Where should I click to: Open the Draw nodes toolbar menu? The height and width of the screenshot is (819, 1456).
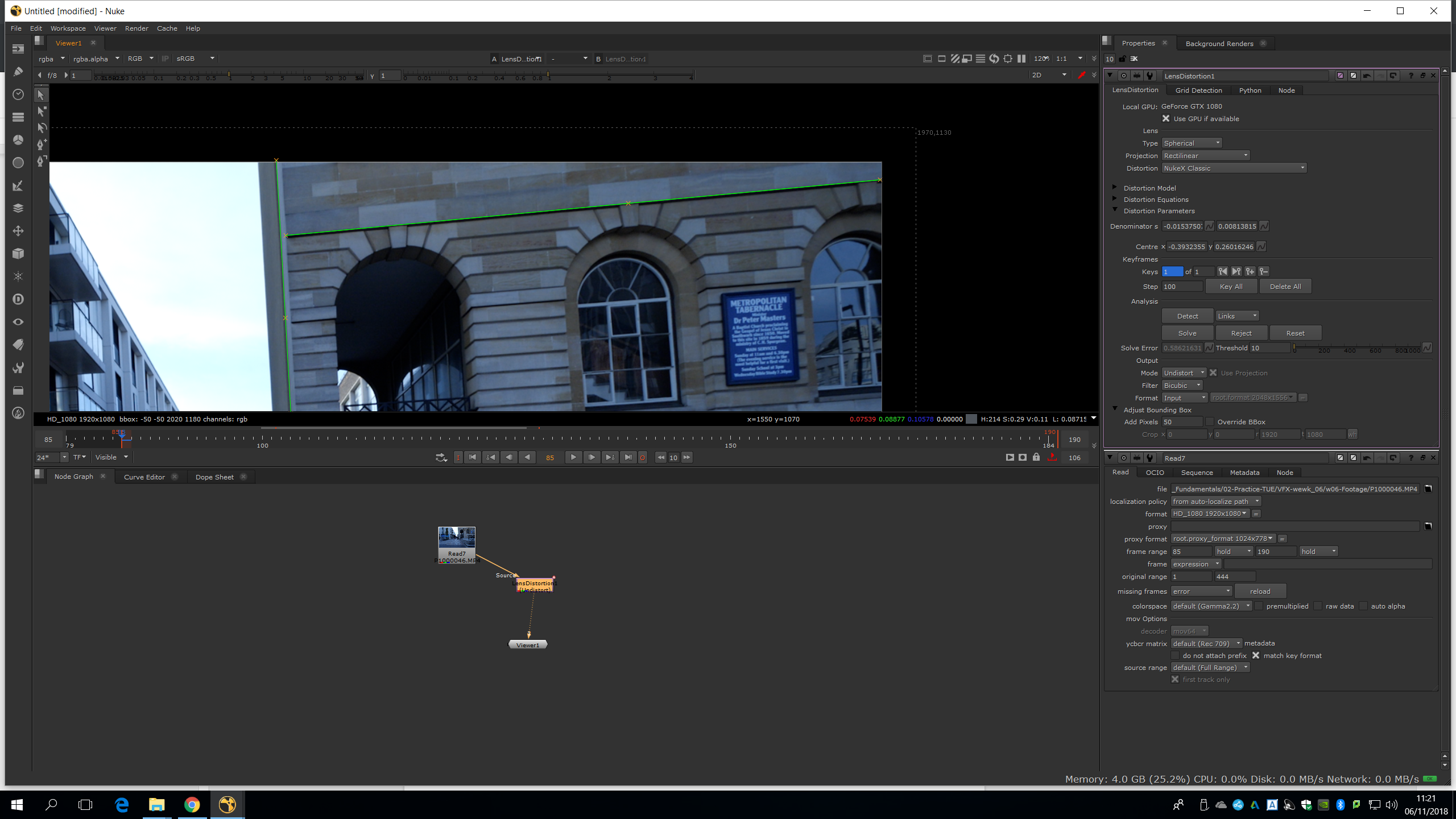click(18, 72)
